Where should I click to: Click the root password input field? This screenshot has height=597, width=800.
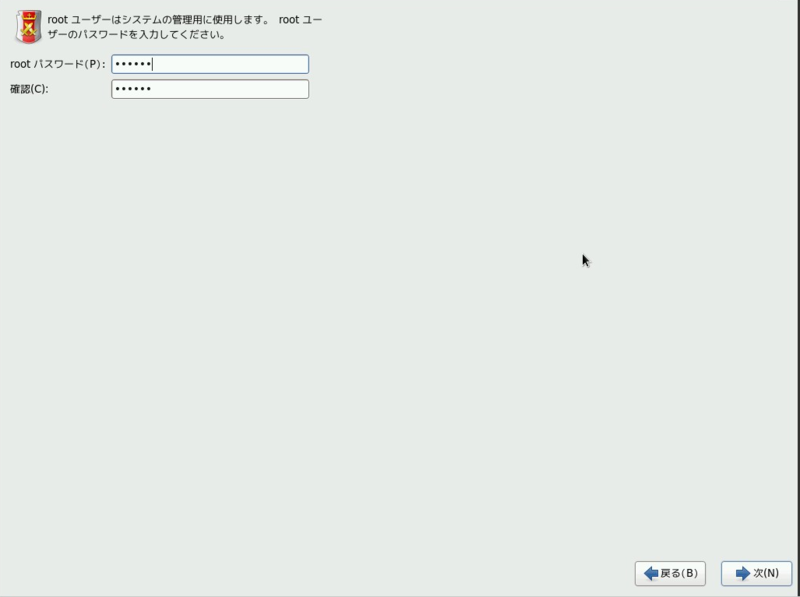pos(210,64)
